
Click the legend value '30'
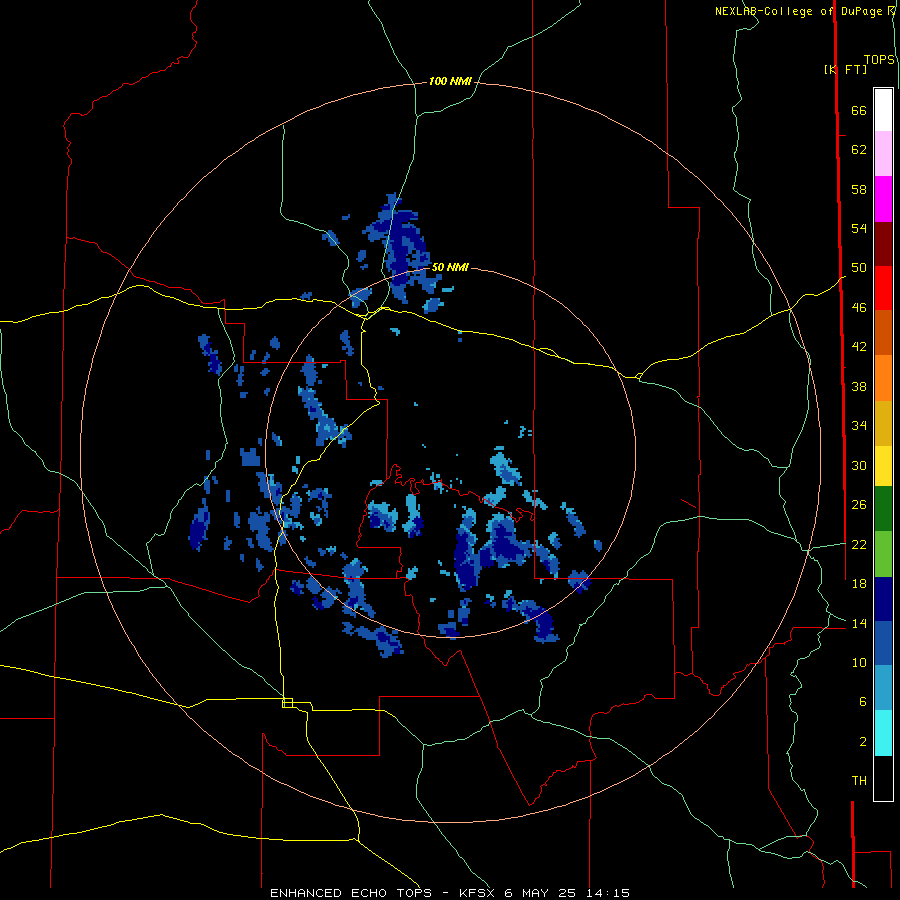pos(859,465)
